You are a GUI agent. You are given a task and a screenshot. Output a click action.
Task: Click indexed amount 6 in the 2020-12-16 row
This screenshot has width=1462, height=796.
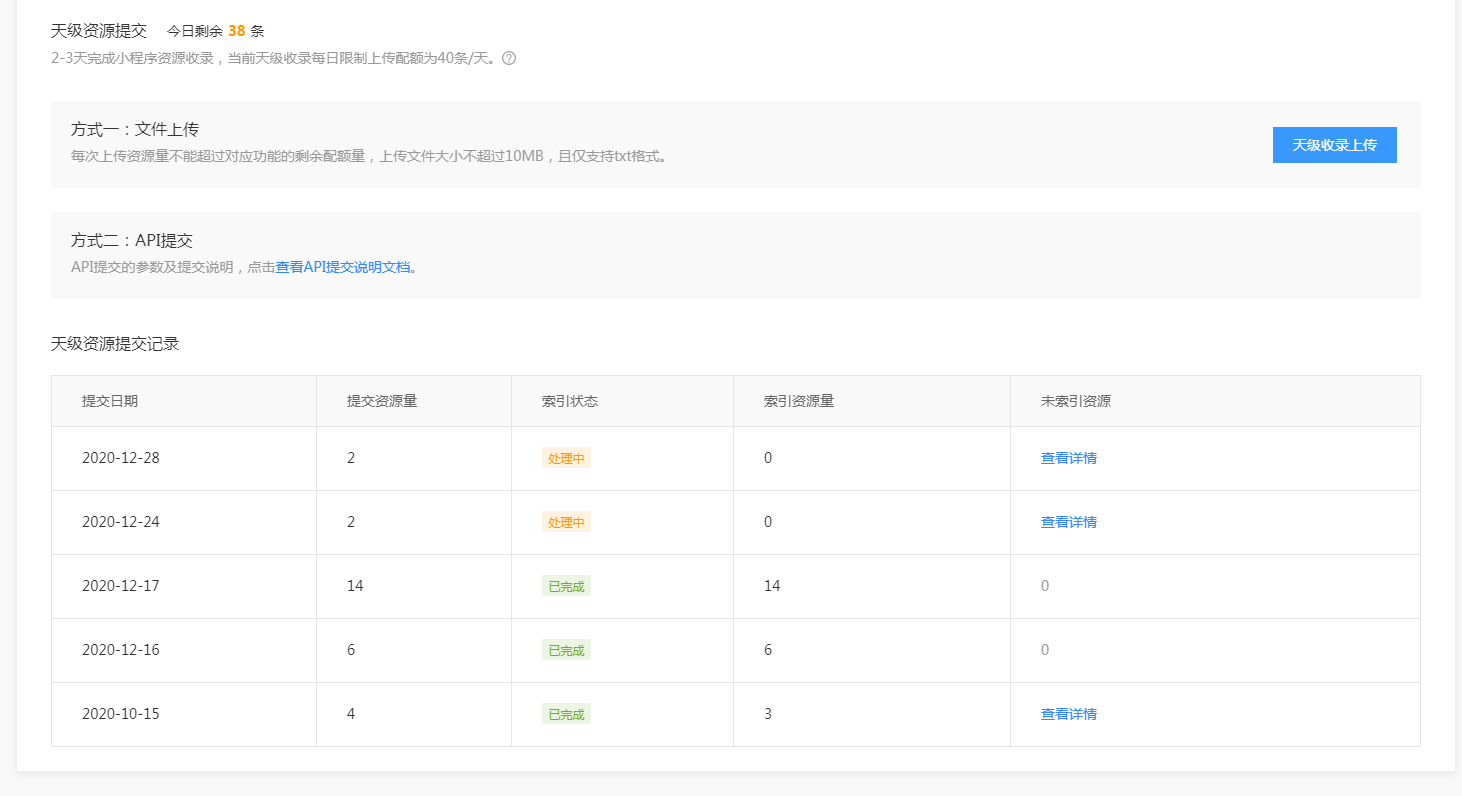(x=768, y=650)
